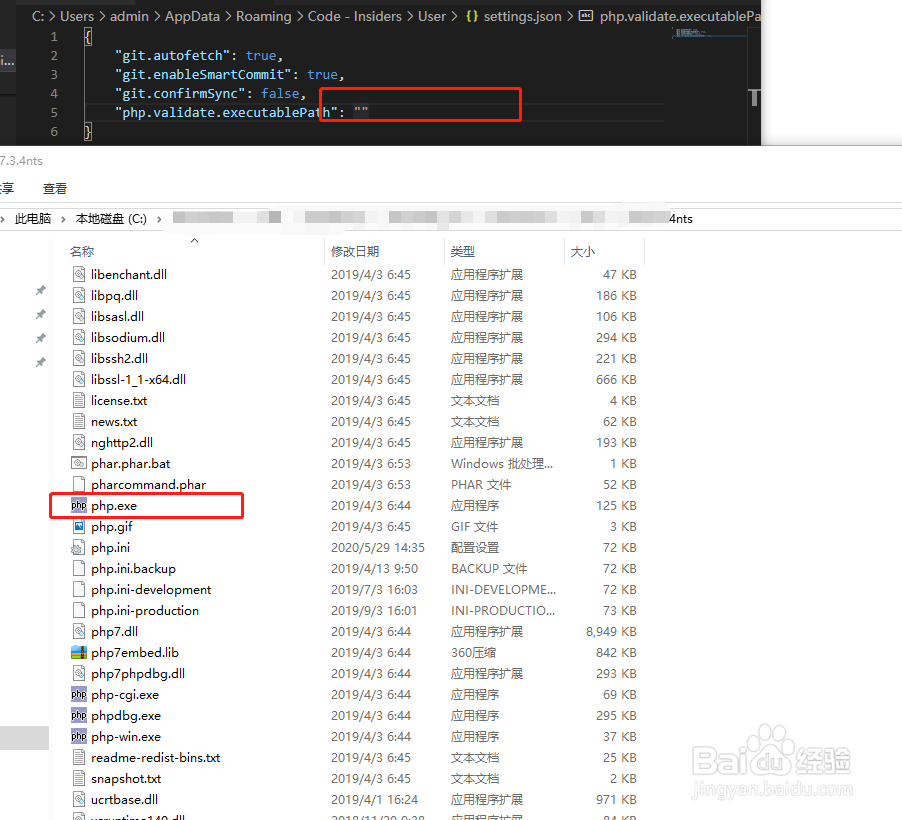Screen dimensions: 902x820
Task: Click the php.gif image file icon
Action: [78, 526]
